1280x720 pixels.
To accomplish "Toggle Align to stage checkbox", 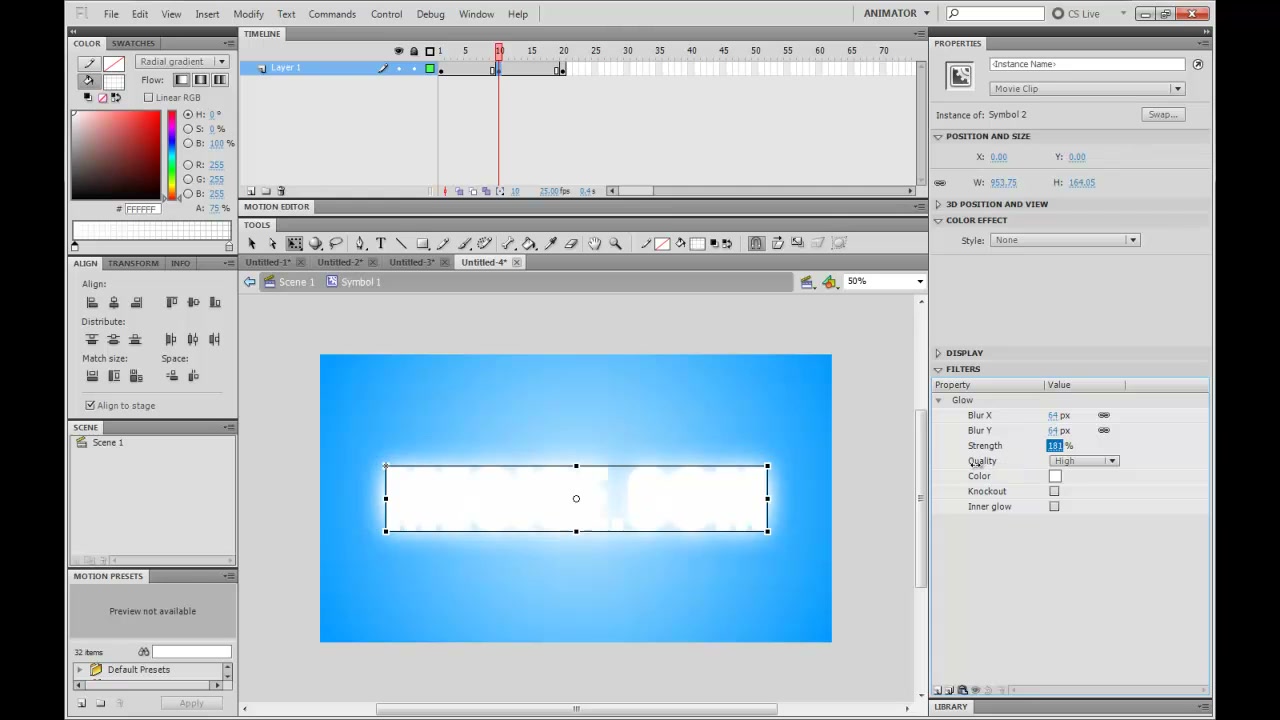I will pos(90,405).
